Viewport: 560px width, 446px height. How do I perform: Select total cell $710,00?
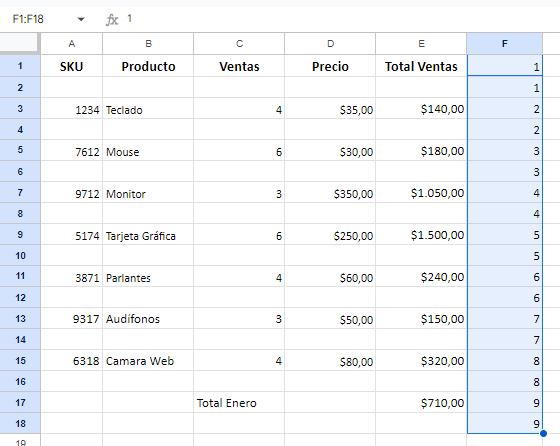point(421,403)
